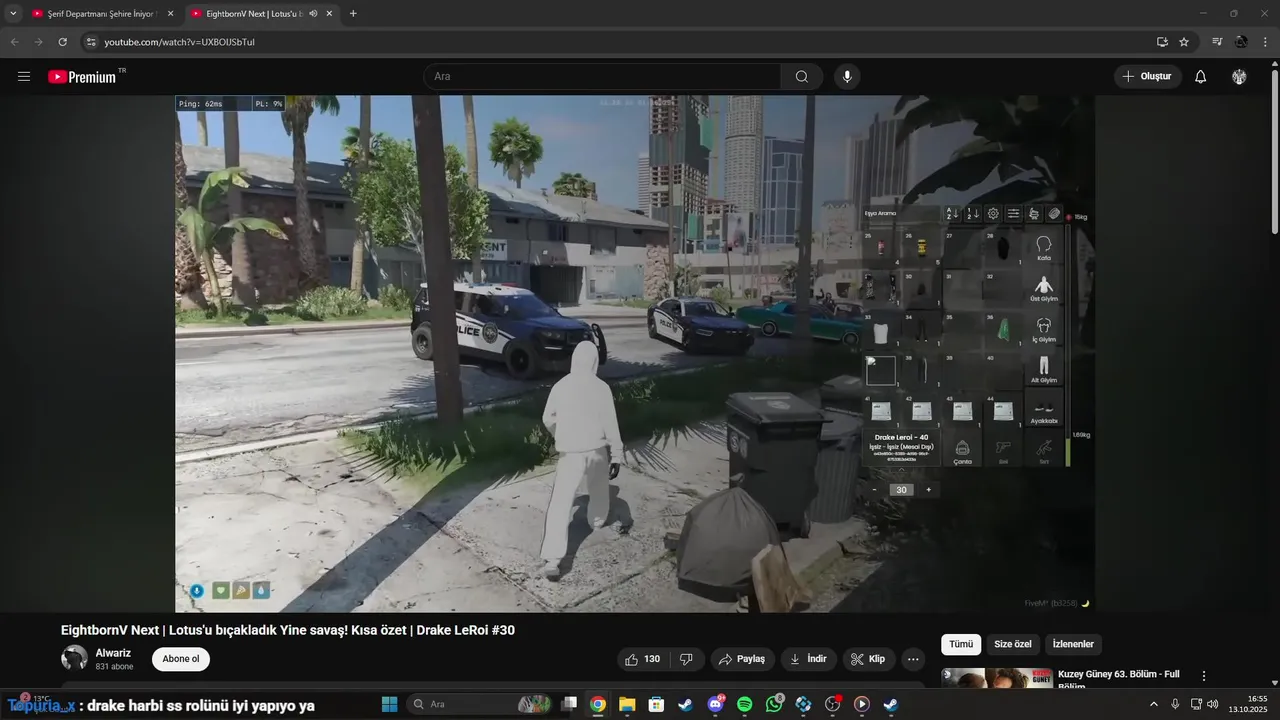The width and height of the screenshot is (1280, 720).
Task: Like the video with thumbs up
Action: click(642, 659)
